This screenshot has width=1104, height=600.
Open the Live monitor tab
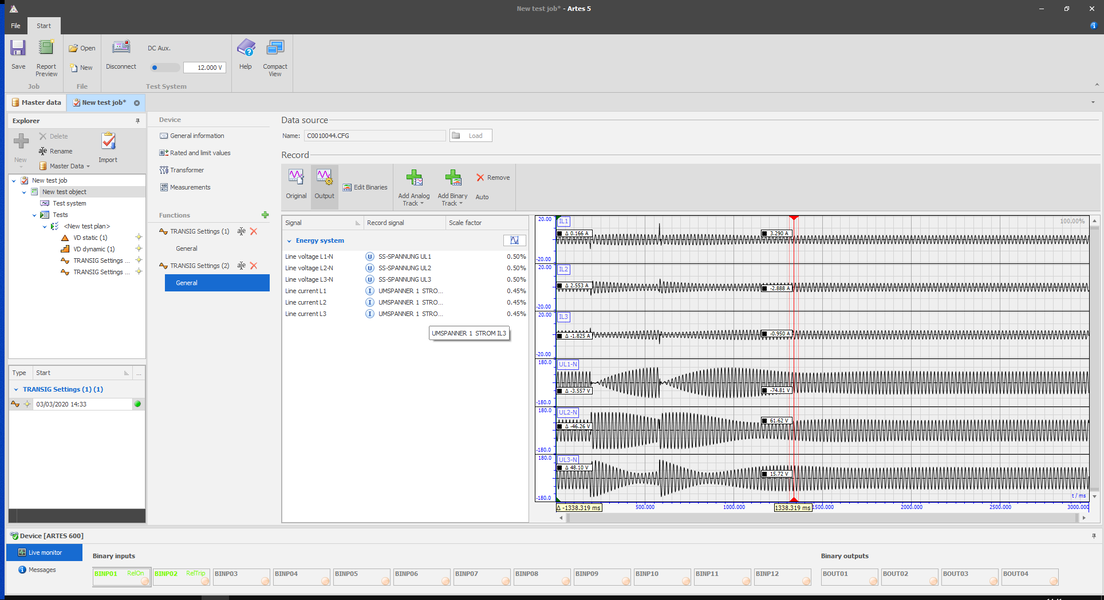coord(44,553)
